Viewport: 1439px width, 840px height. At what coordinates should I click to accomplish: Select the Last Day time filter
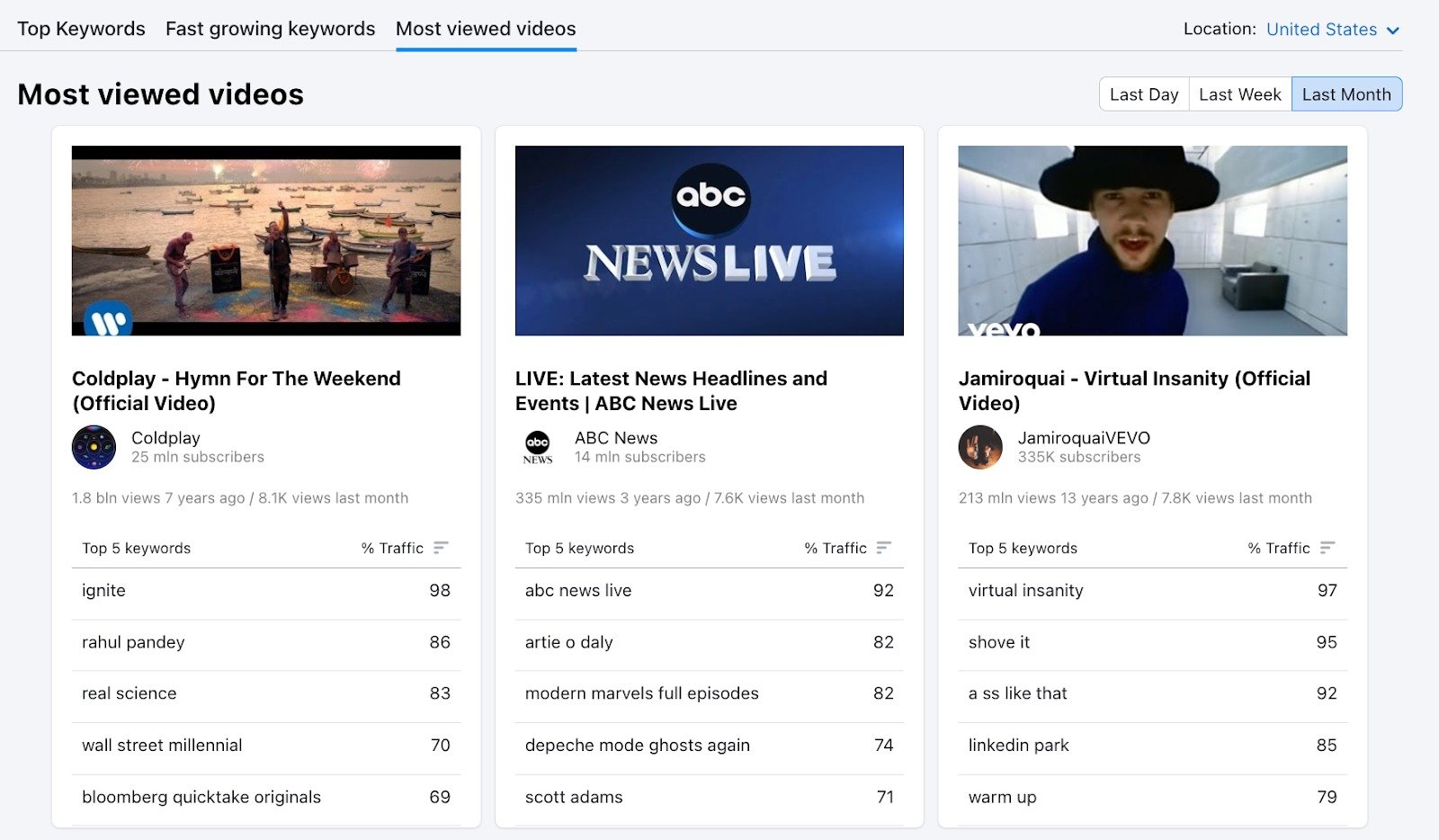click(x=1143, y=94)
